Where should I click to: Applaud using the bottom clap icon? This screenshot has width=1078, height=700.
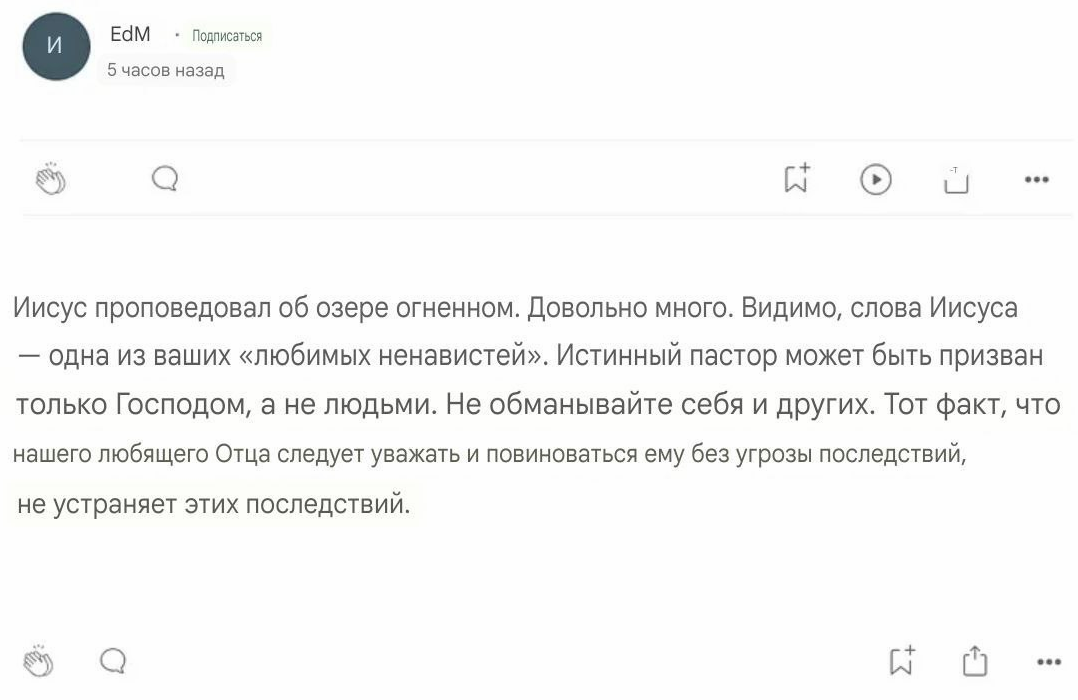pos(38,660)
